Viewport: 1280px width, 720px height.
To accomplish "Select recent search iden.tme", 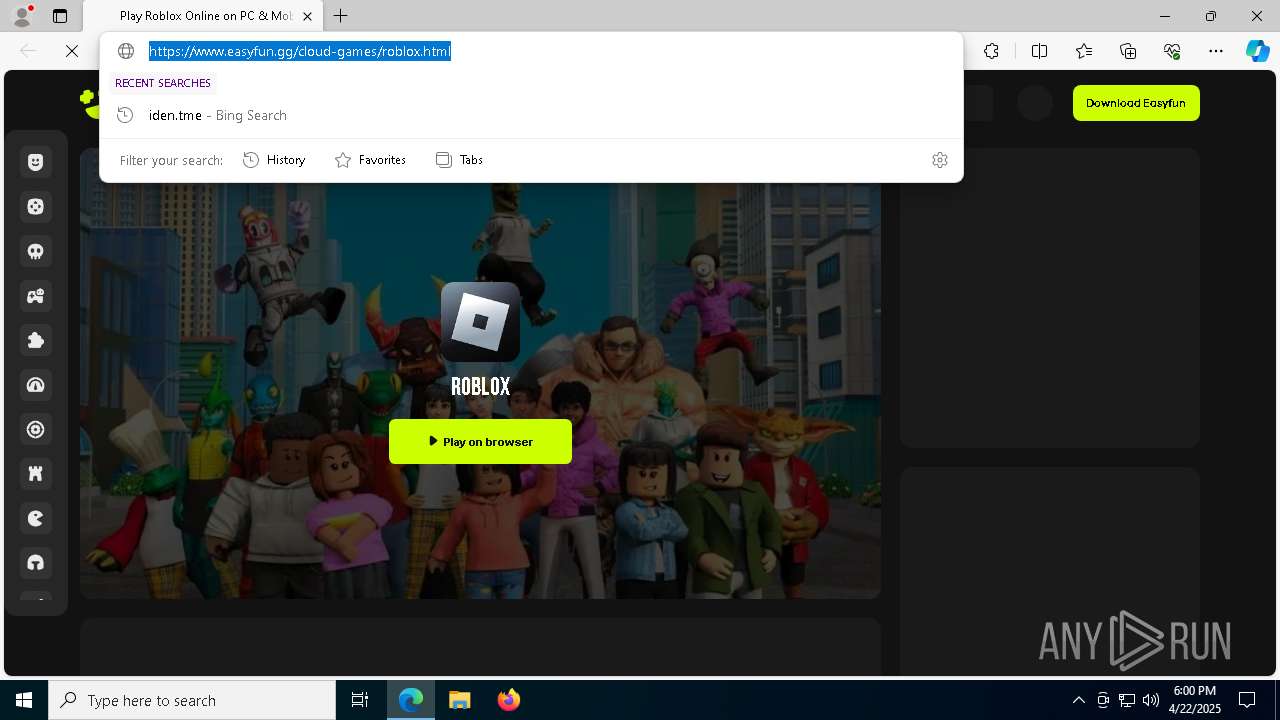I will [x=531, y=115].
